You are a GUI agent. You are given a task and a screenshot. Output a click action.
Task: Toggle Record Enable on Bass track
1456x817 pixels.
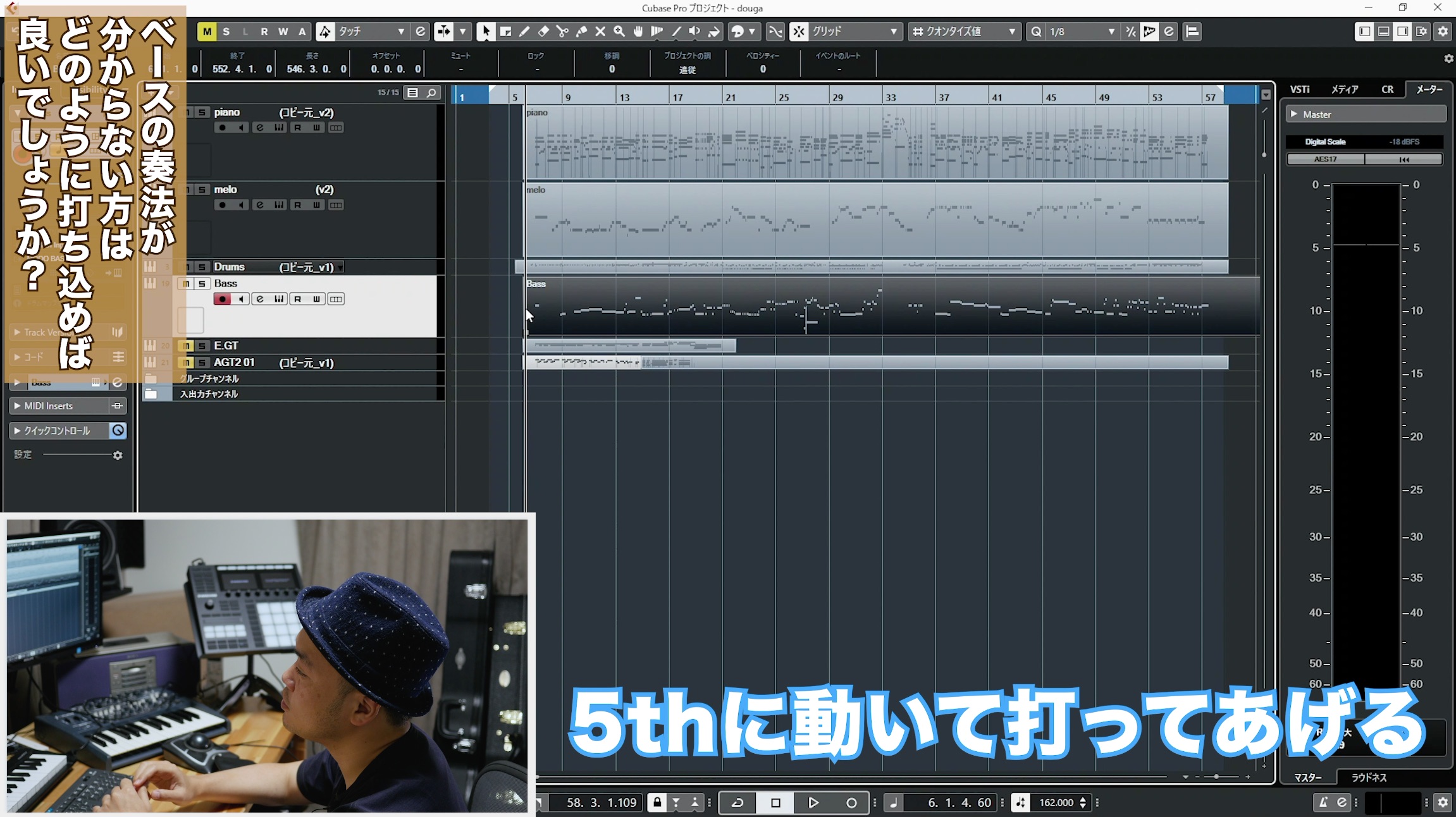(222, 299)
